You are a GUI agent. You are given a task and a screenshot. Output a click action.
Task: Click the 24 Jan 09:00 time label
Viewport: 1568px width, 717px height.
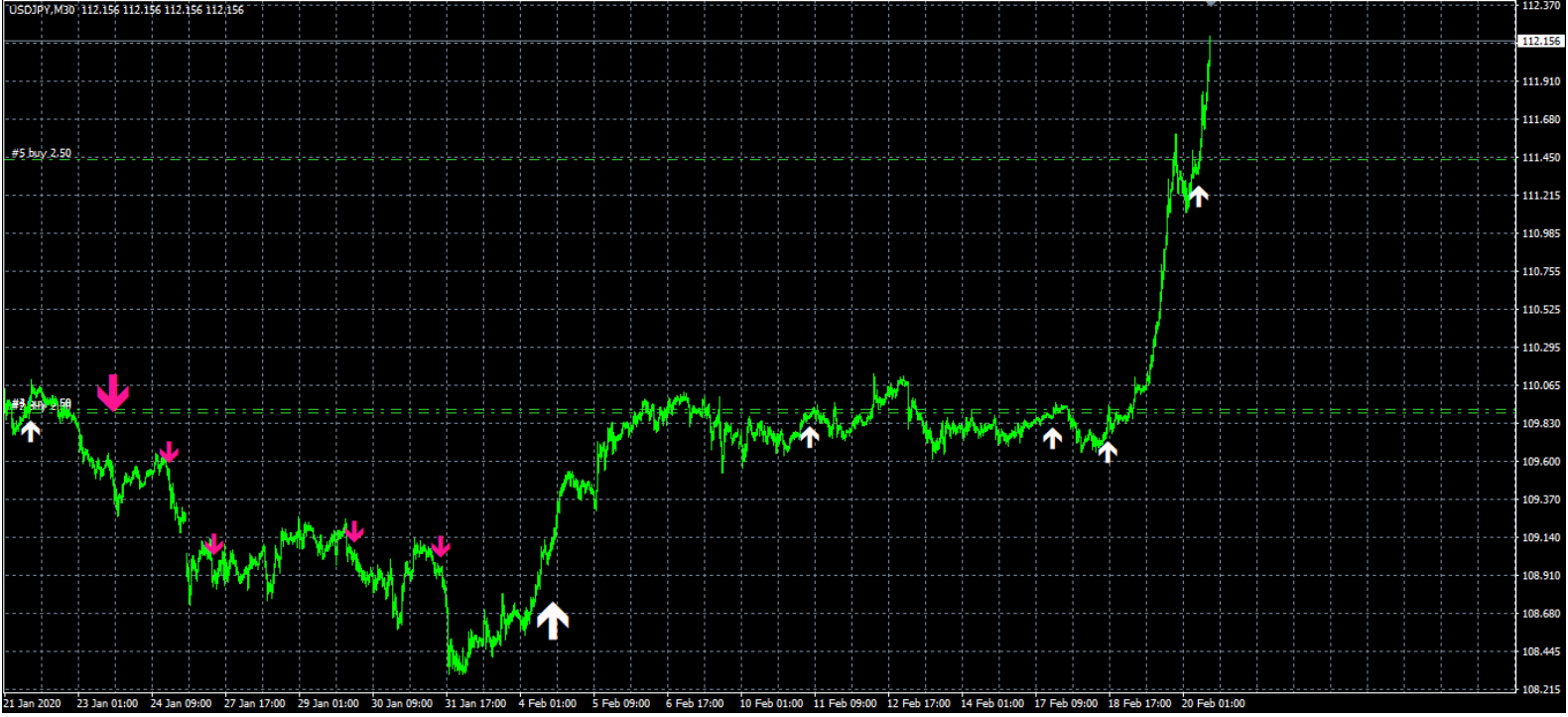pos(181,703)
